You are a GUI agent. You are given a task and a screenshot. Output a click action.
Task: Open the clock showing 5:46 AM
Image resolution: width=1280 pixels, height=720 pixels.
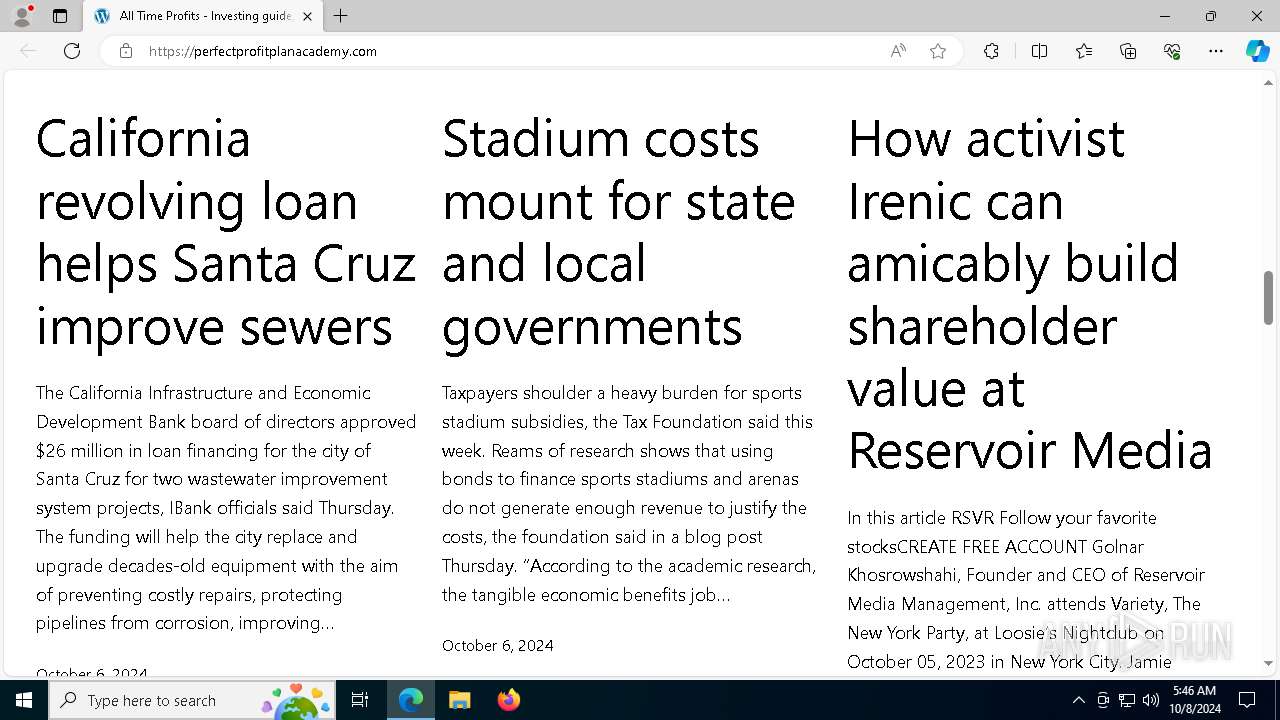click(x=1195, y=700)
